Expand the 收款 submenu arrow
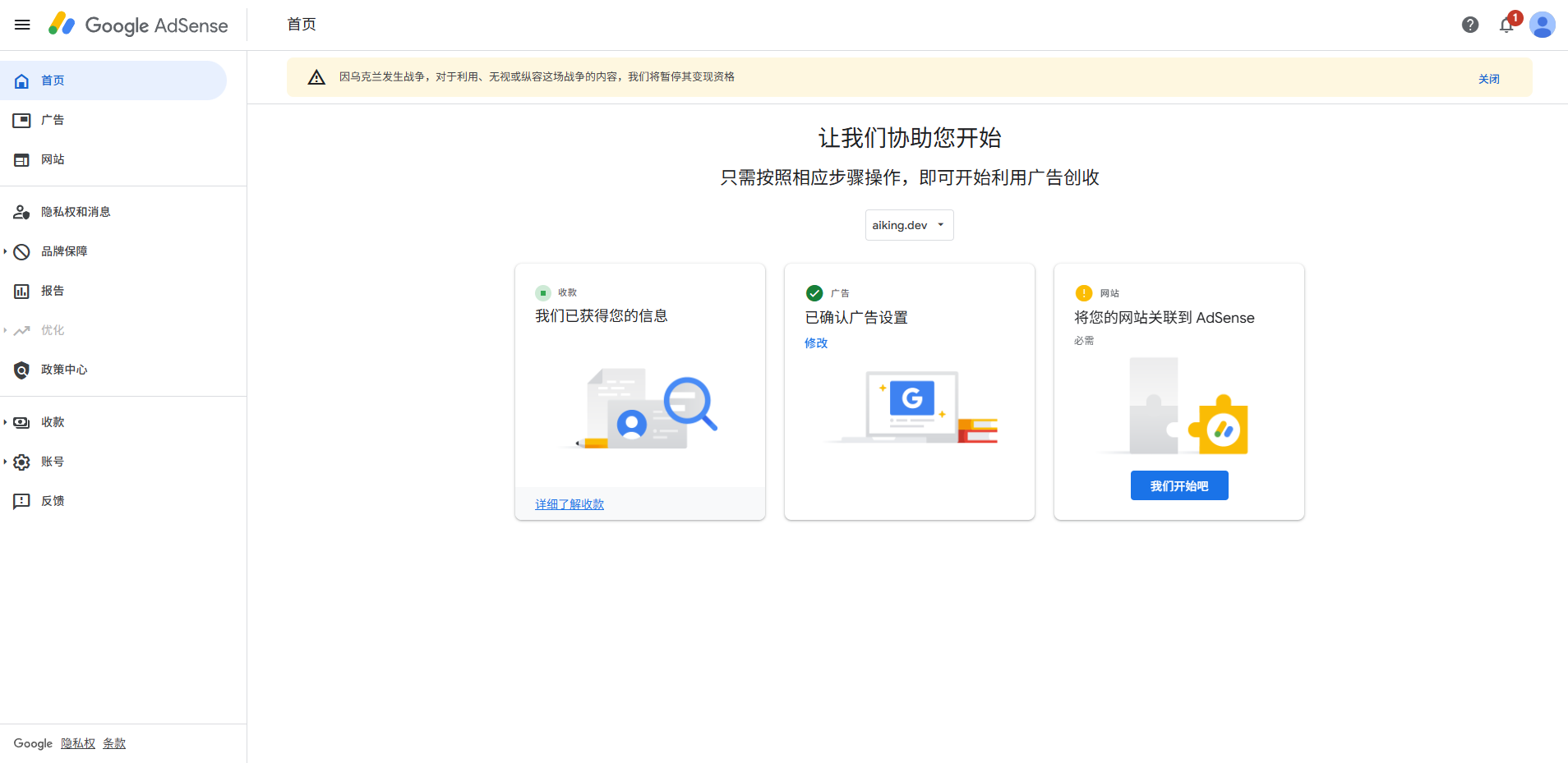Screen dimensions: 1568x763 [x=5, y=422]
